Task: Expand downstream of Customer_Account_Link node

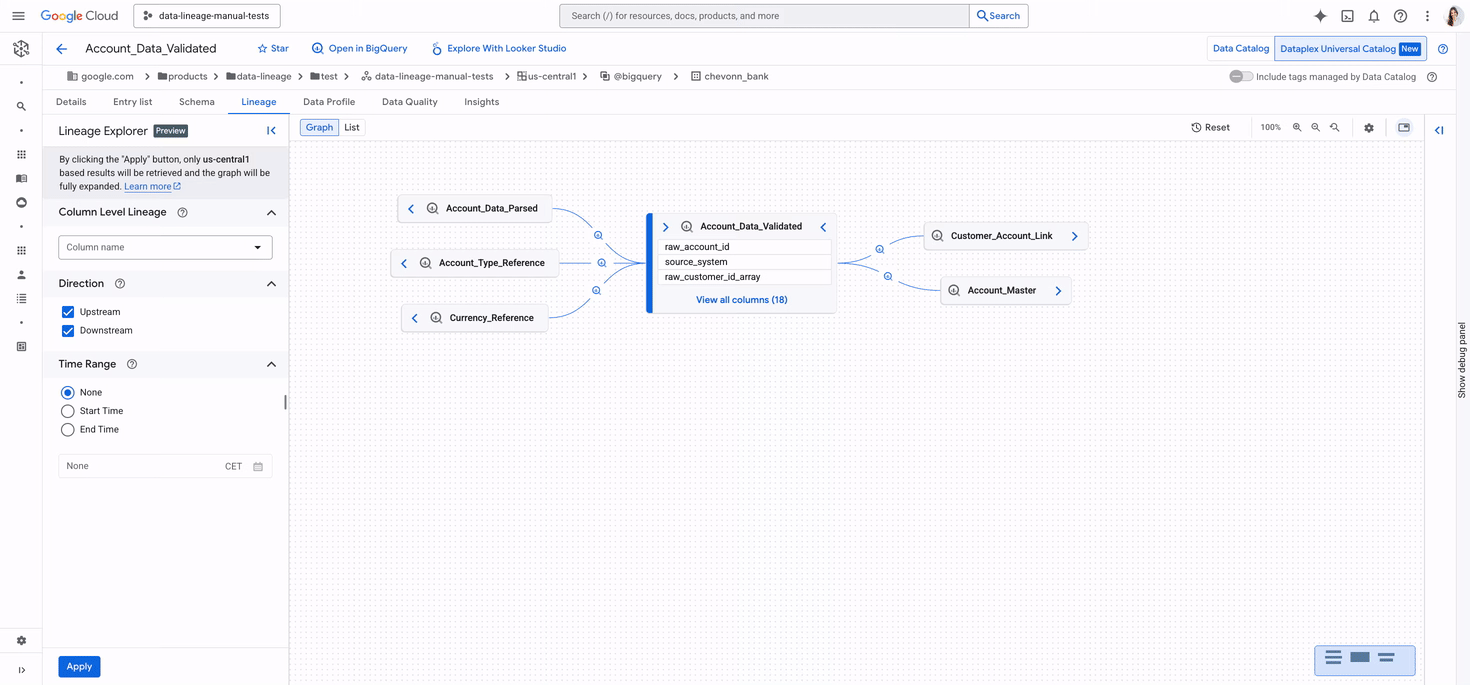Action: point(1075,237)
